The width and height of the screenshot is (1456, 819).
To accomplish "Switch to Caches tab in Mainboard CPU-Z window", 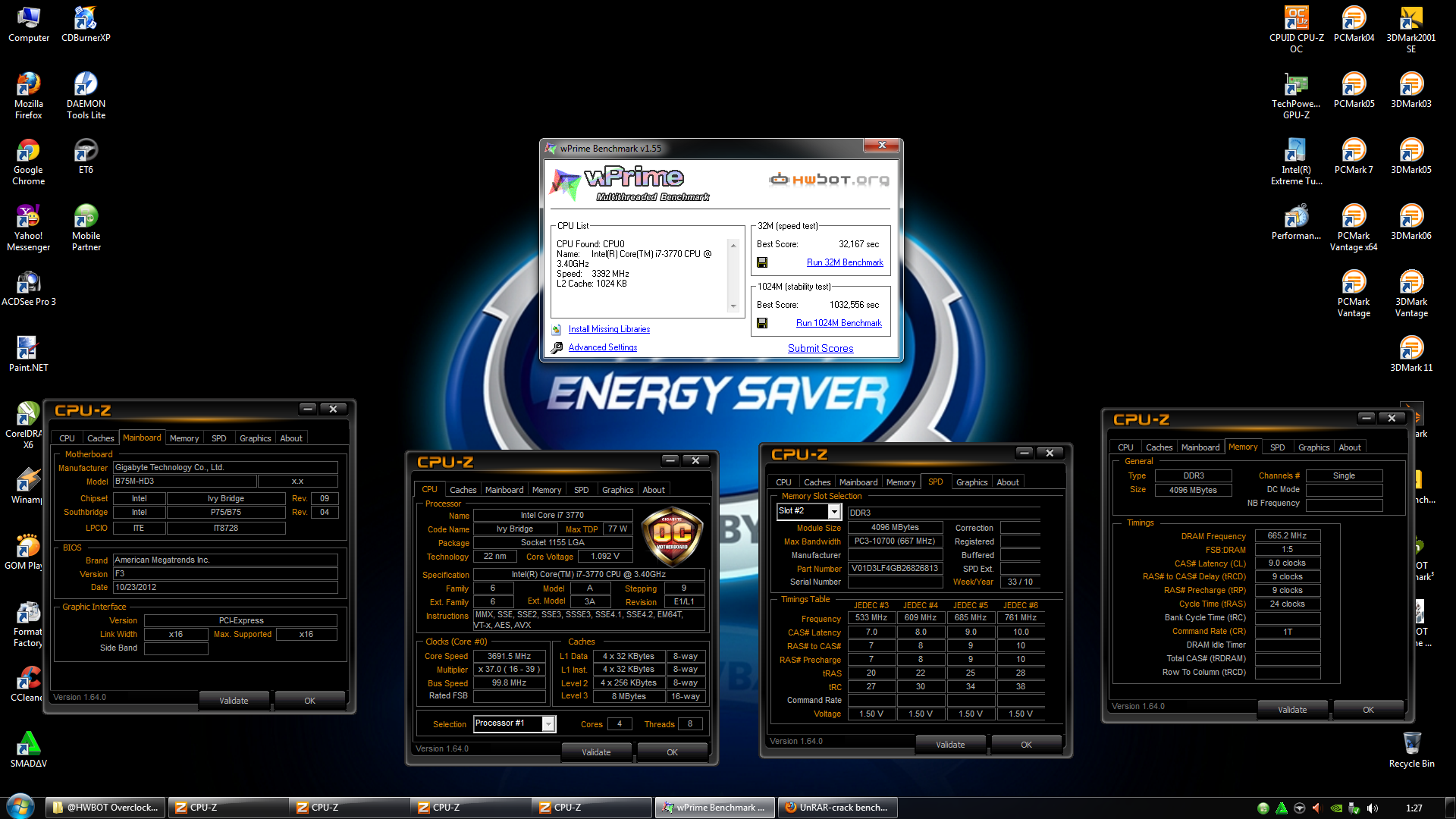I will (100, 438).
